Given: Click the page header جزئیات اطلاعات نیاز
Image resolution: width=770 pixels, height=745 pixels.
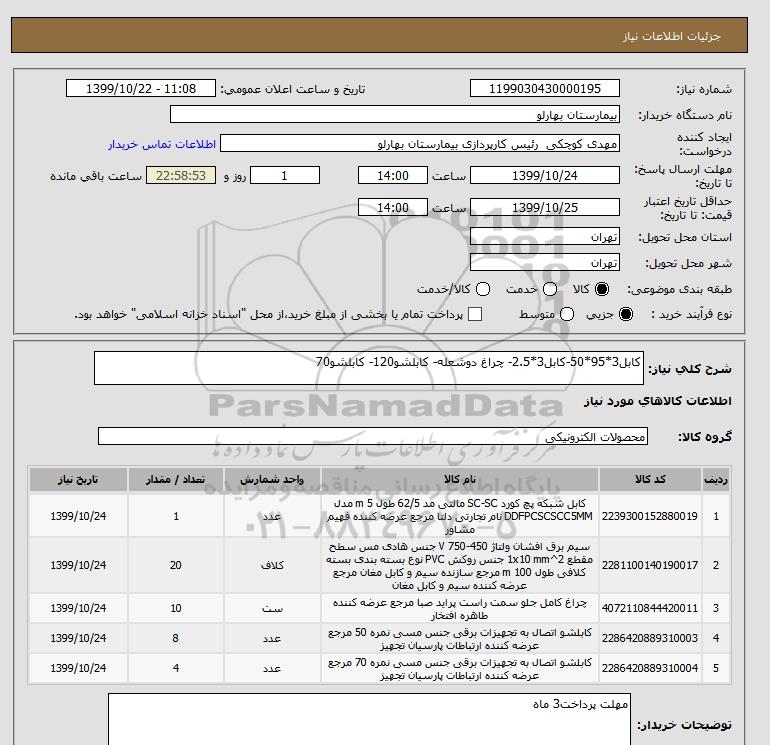Looking at the screenshot, I should coord(671,36).
